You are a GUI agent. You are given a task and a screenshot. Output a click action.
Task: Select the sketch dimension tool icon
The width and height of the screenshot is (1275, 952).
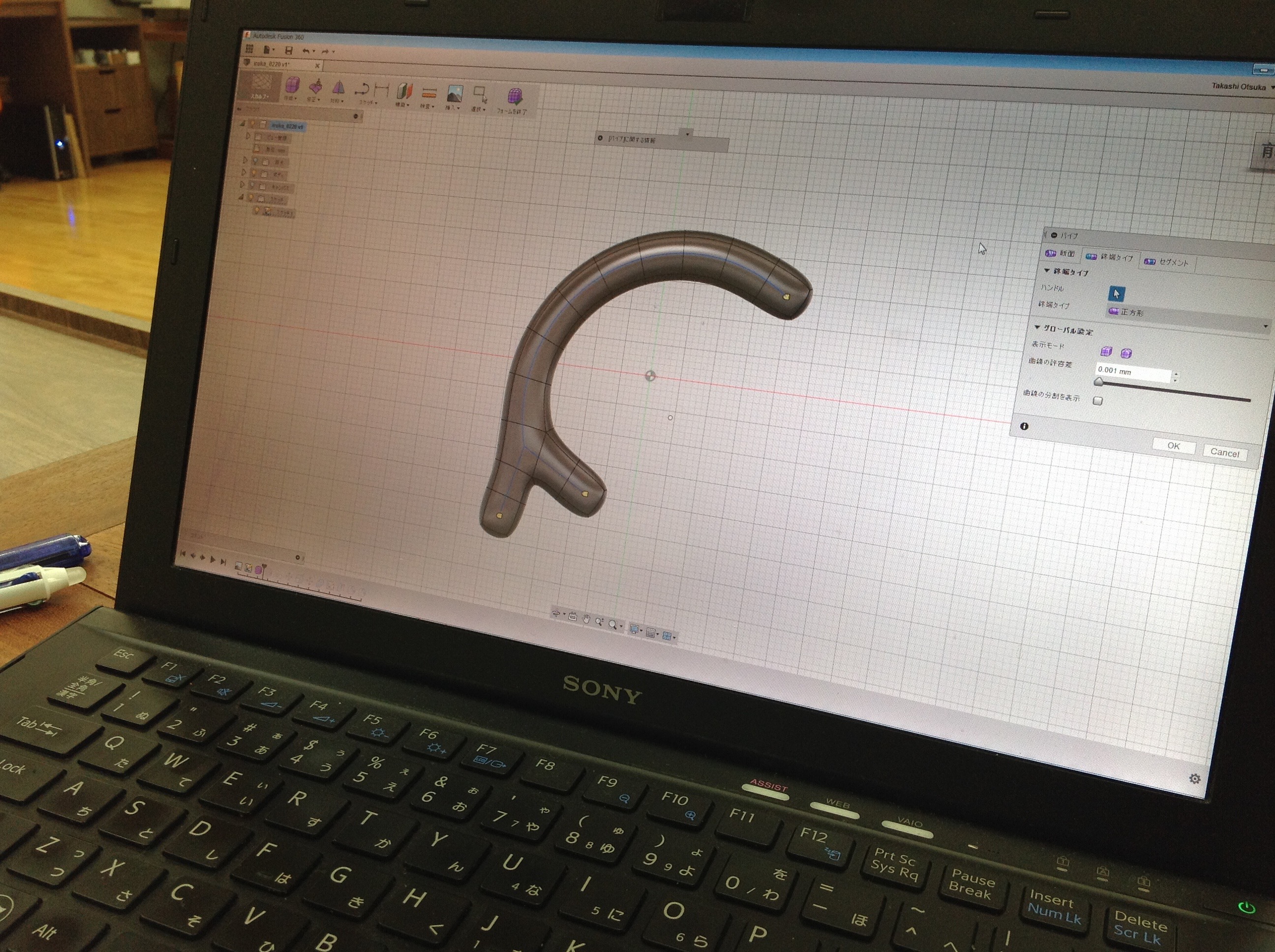point(382,90)
